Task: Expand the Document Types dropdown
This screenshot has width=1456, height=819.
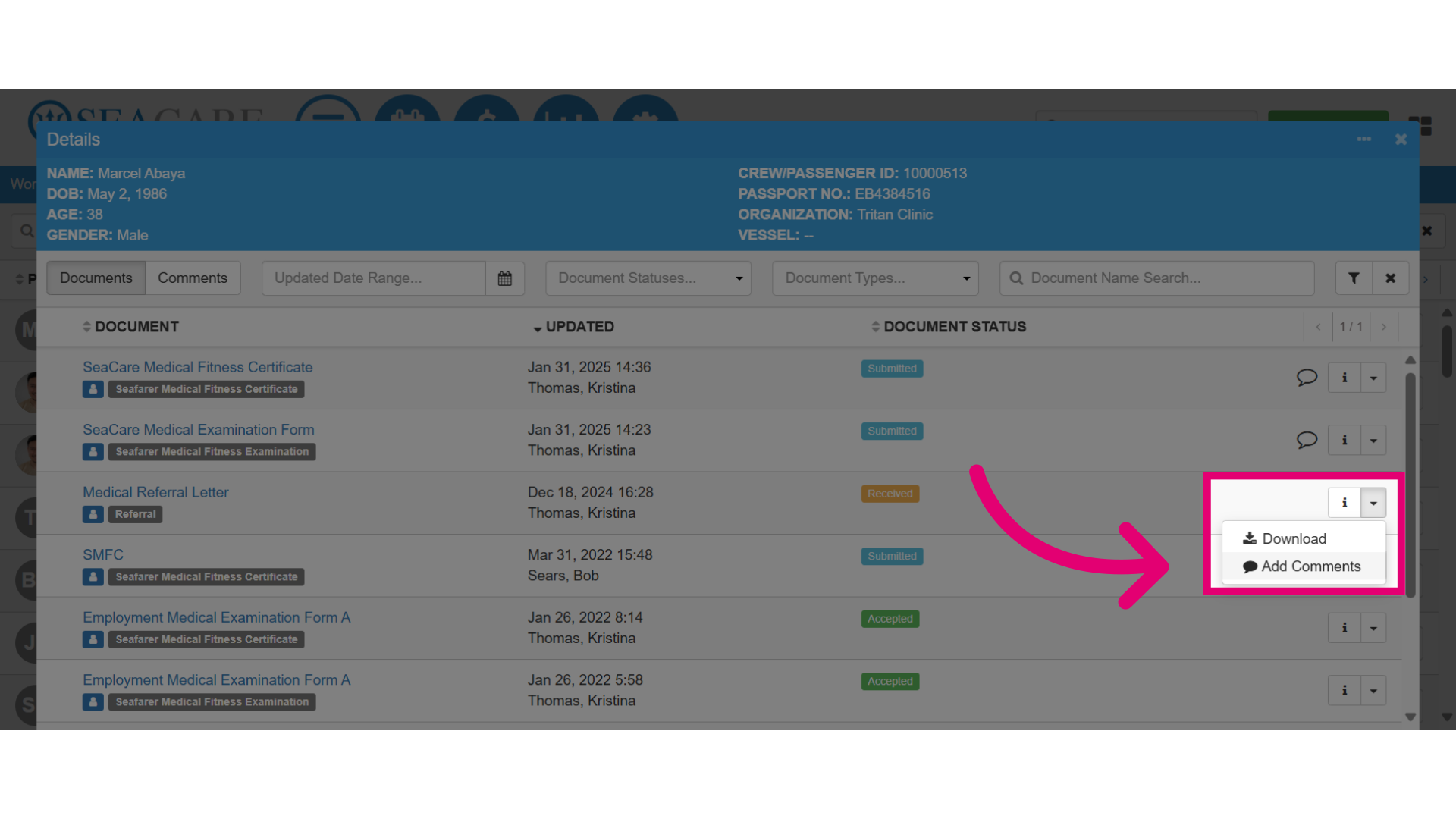Action: click(875, 278)
